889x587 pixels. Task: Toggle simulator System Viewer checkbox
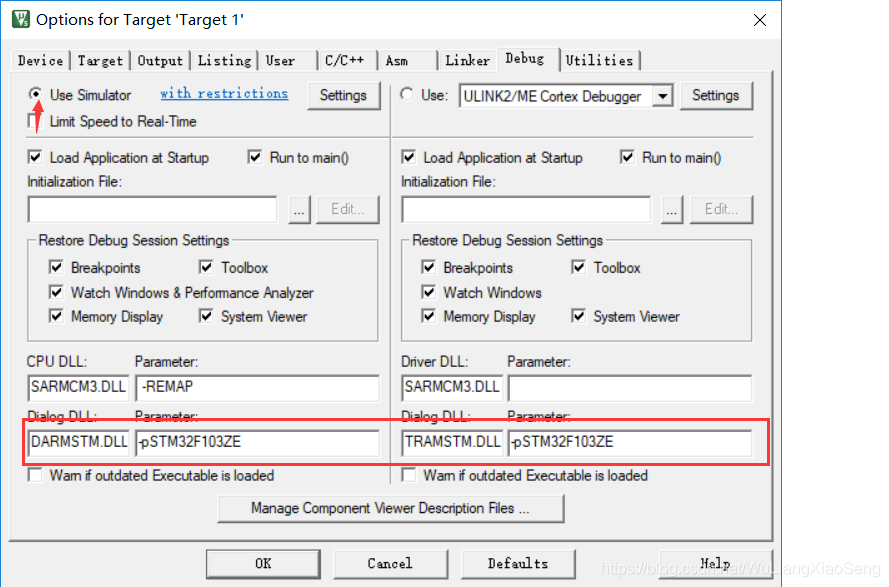[206, 316]
